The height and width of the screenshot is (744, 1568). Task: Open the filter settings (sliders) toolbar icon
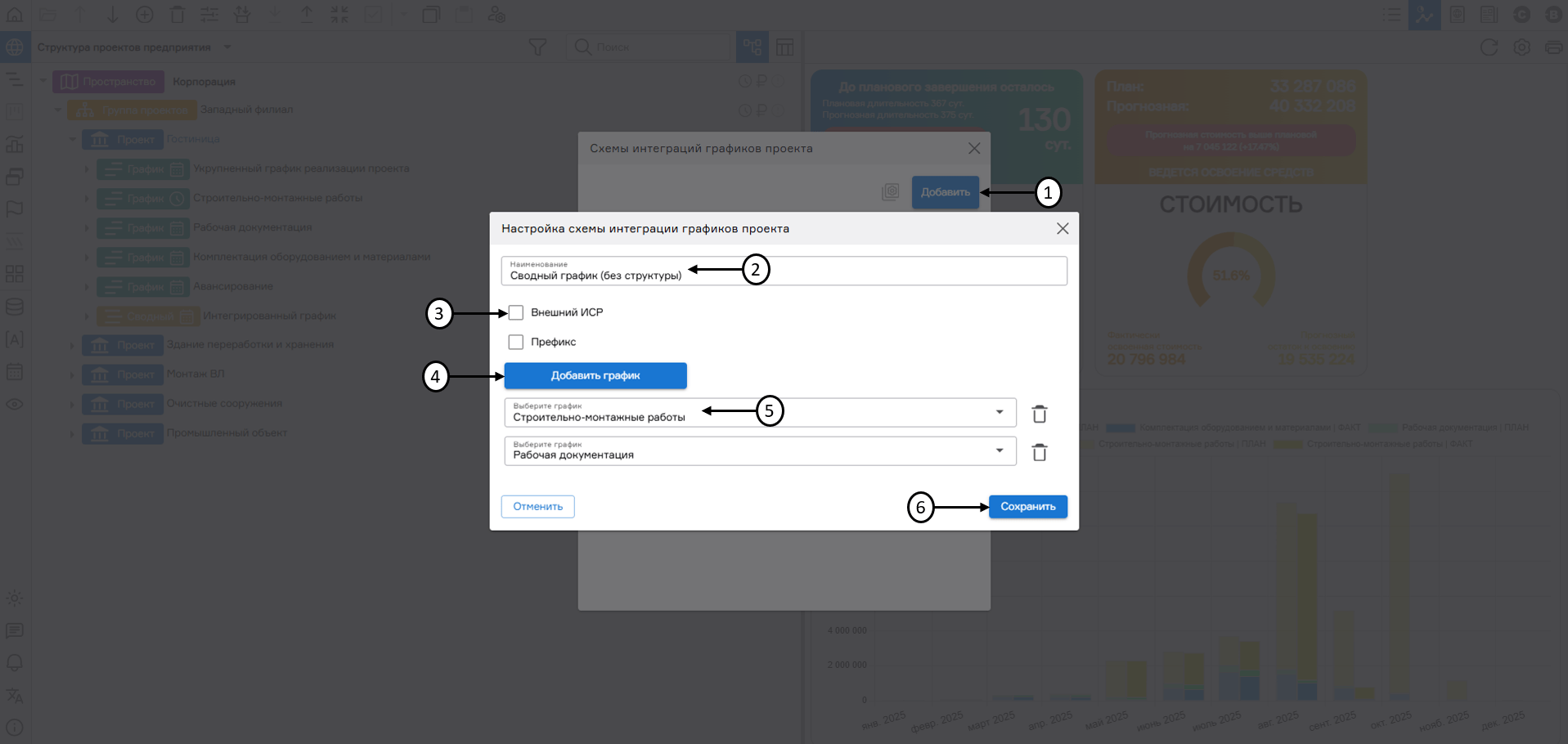pos(209,14)
